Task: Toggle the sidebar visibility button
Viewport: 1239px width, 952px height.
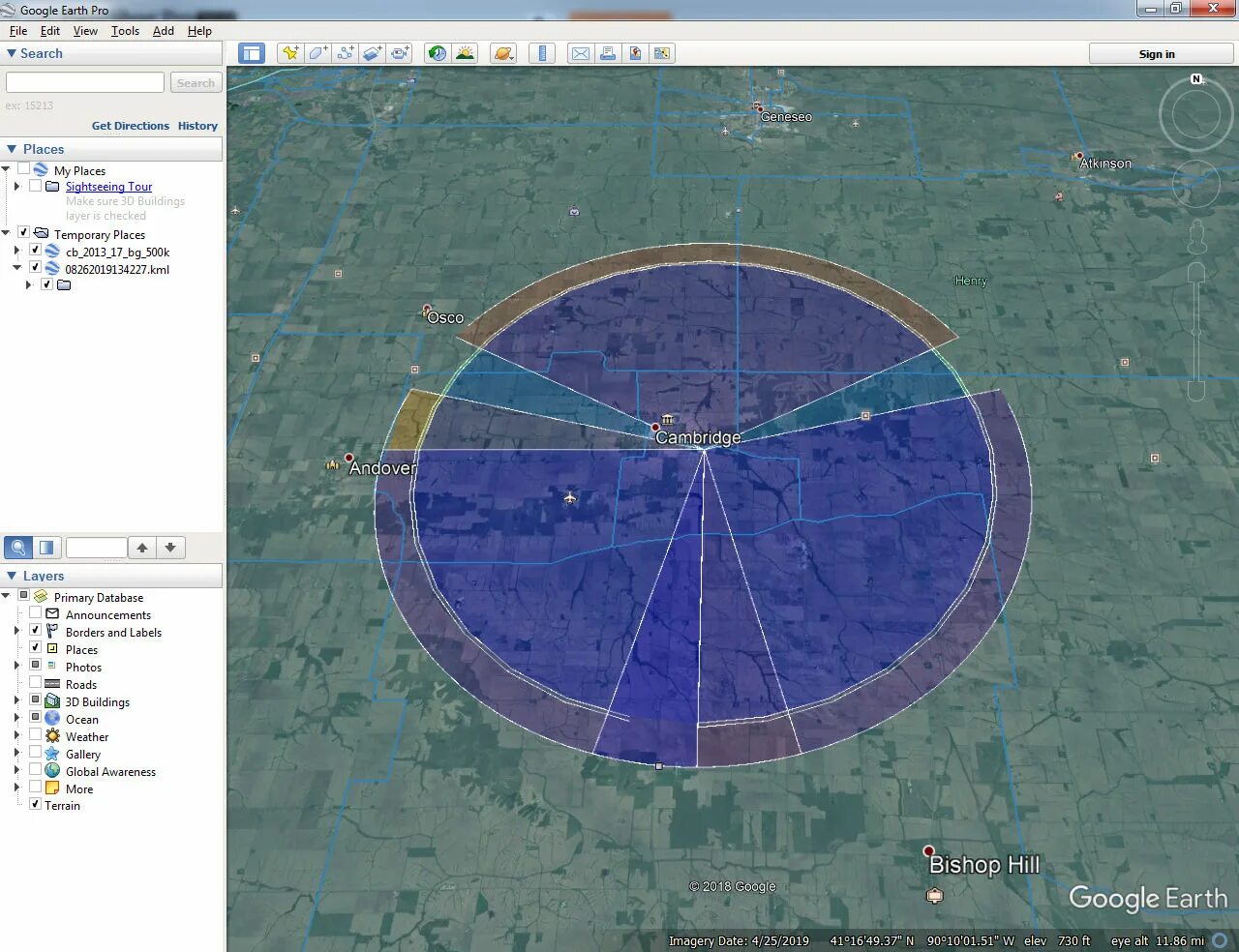Action: [x=252, y=53]
